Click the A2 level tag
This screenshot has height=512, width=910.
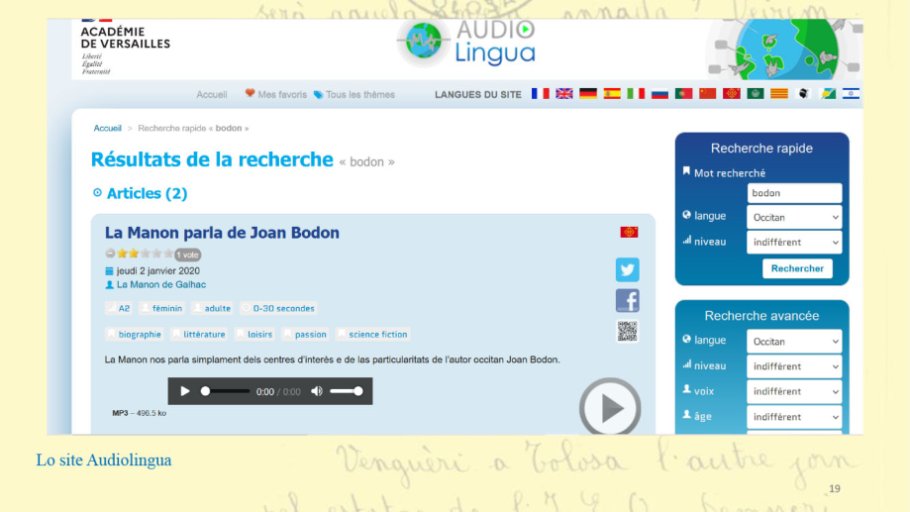point(118,308)
